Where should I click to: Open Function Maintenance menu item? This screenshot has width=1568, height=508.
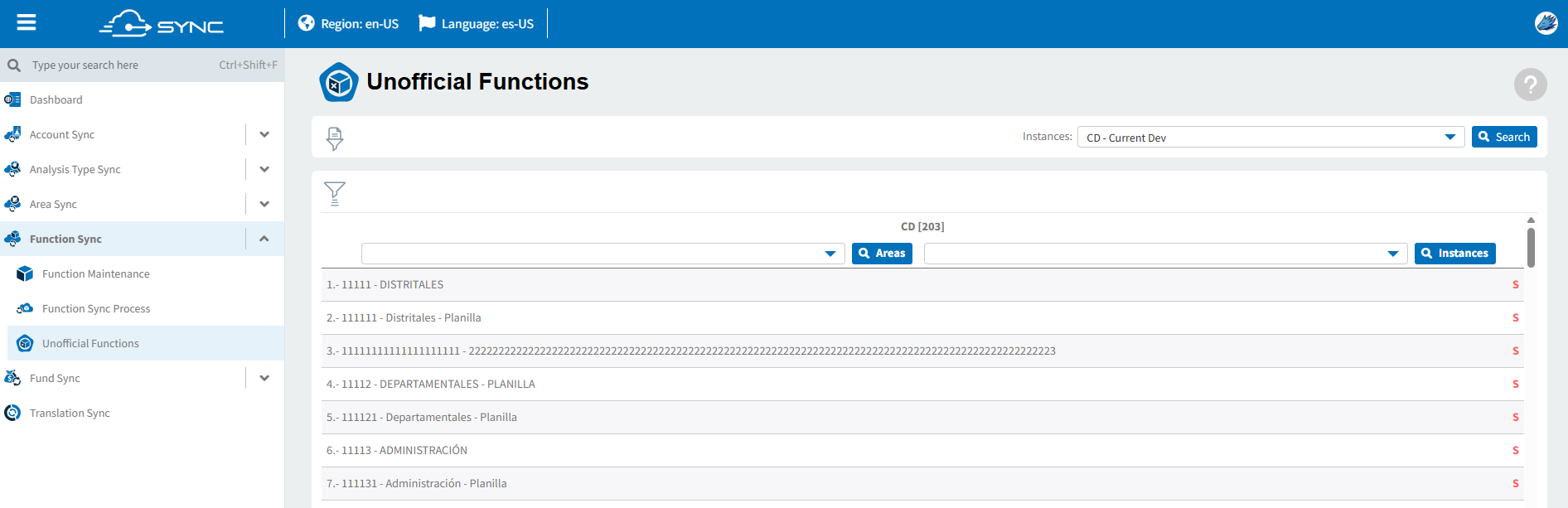[x=146, y=273]
